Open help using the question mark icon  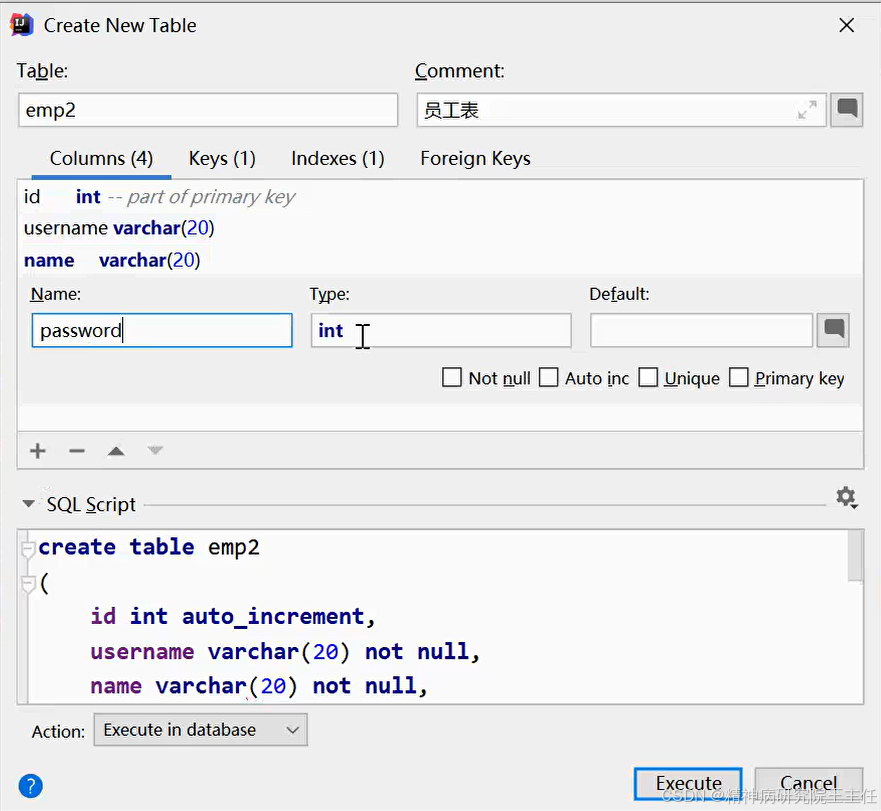click(30, 786)
